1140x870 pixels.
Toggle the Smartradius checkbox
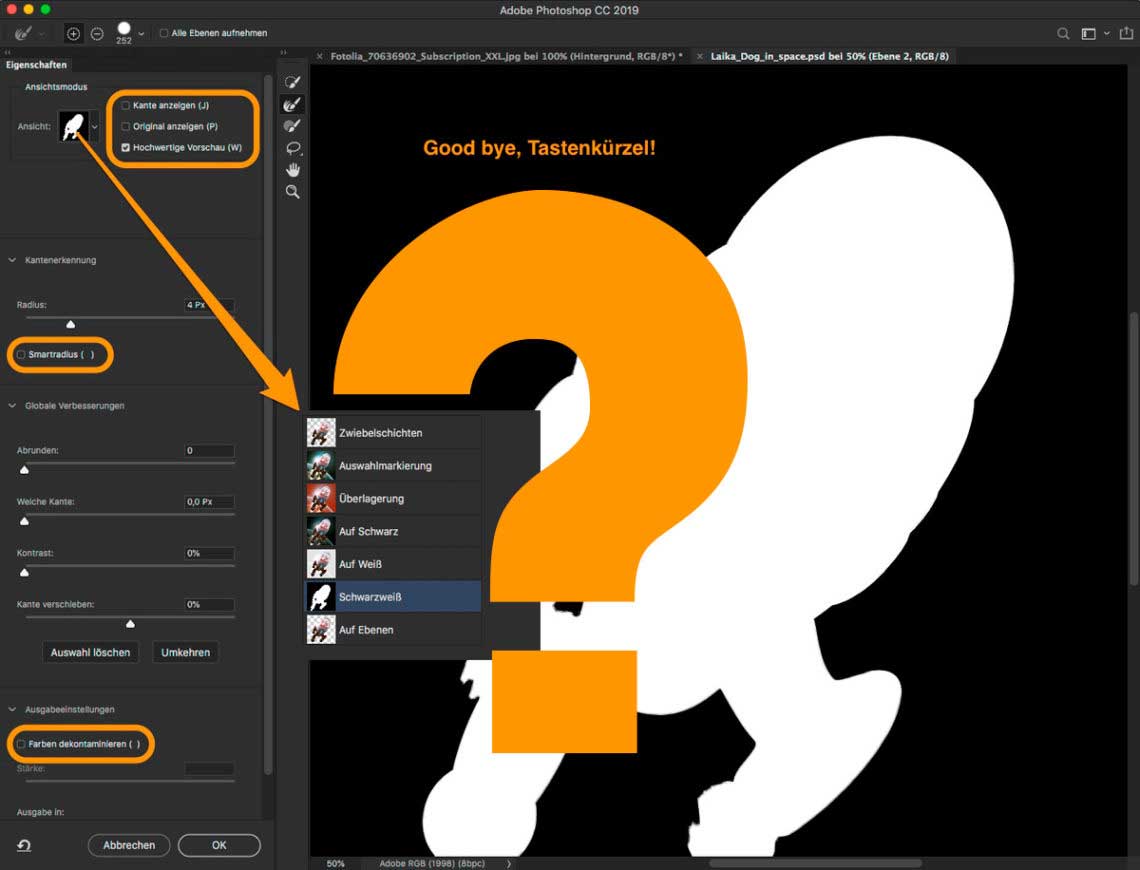click(21, 355)
